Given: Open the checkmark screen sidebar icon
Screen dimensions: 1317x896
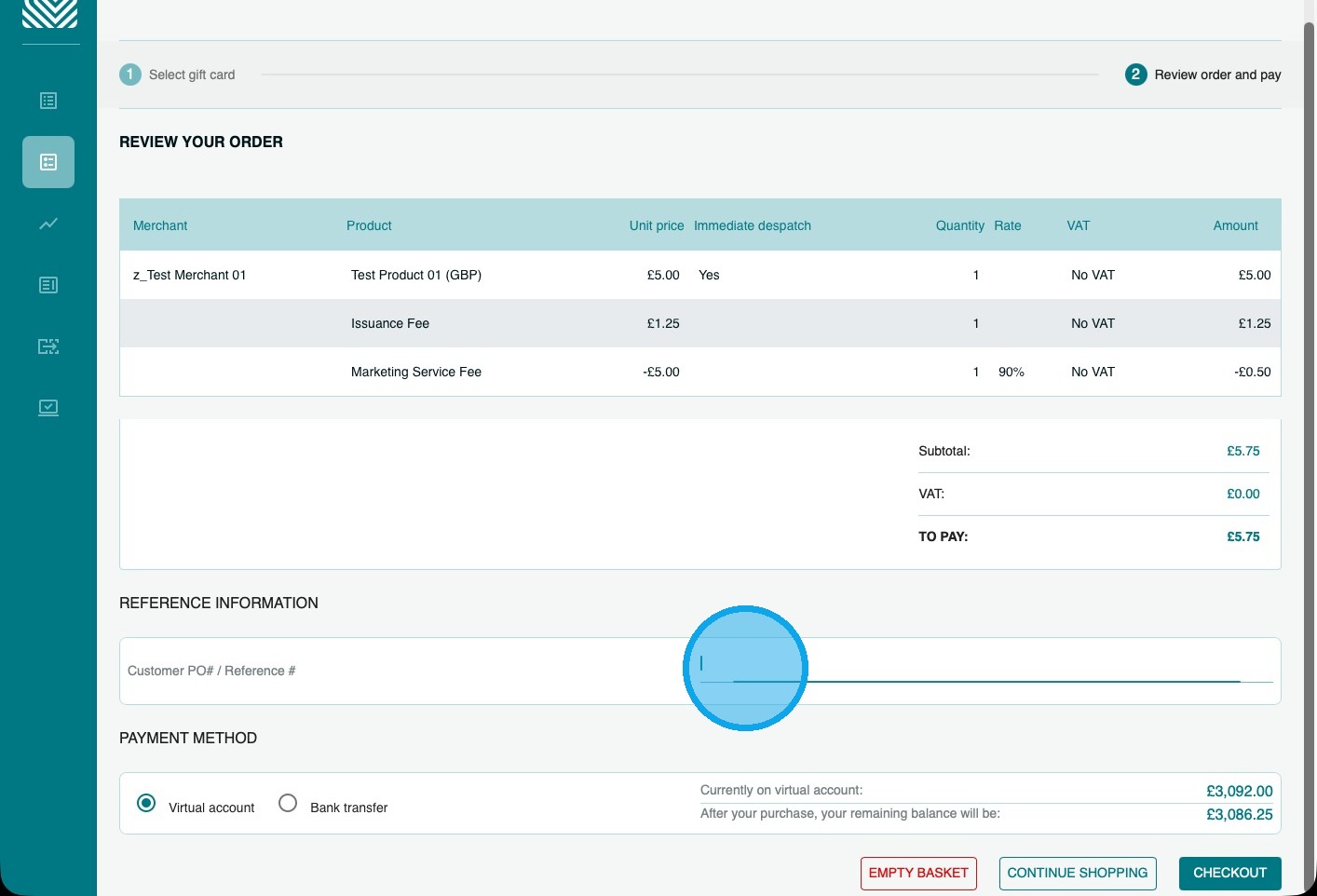Looking at the screenshot, I should coord(48,408).
